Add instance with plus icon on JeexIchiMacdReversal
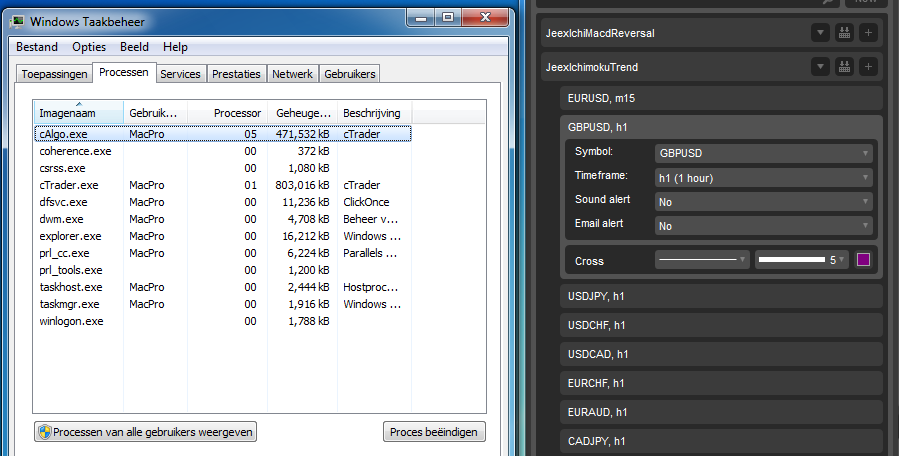The height and width of the screenshot is (456, 899). coord(868,33)
